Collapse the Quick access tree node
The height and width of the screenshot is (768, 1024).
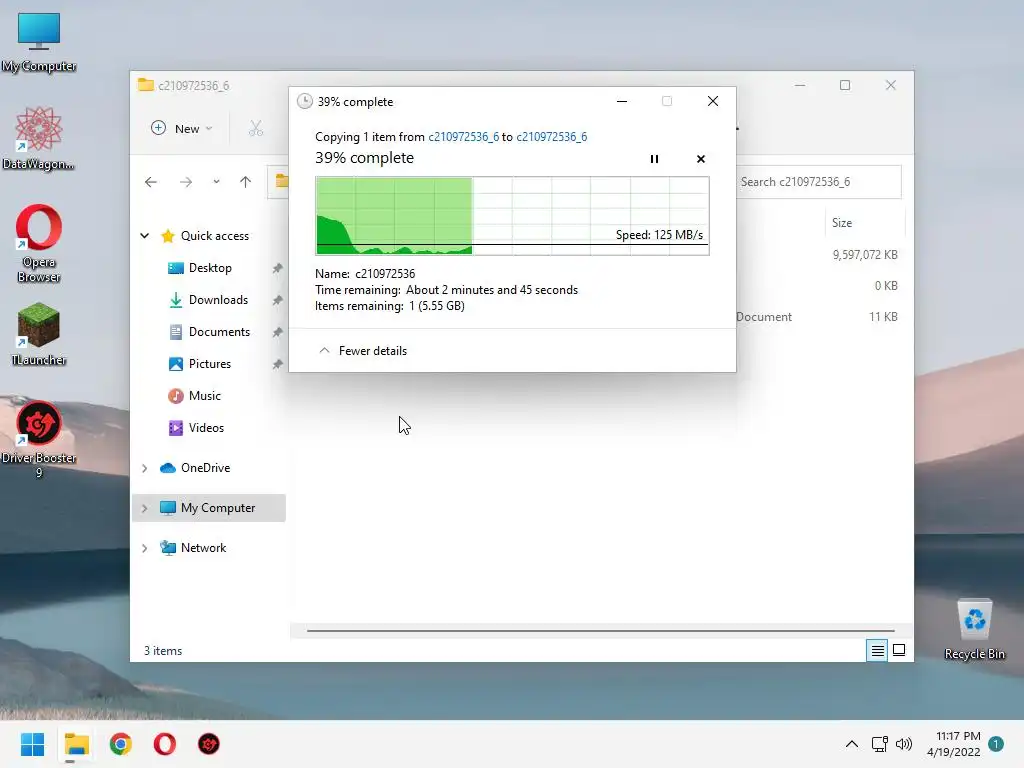click(145, 236)
